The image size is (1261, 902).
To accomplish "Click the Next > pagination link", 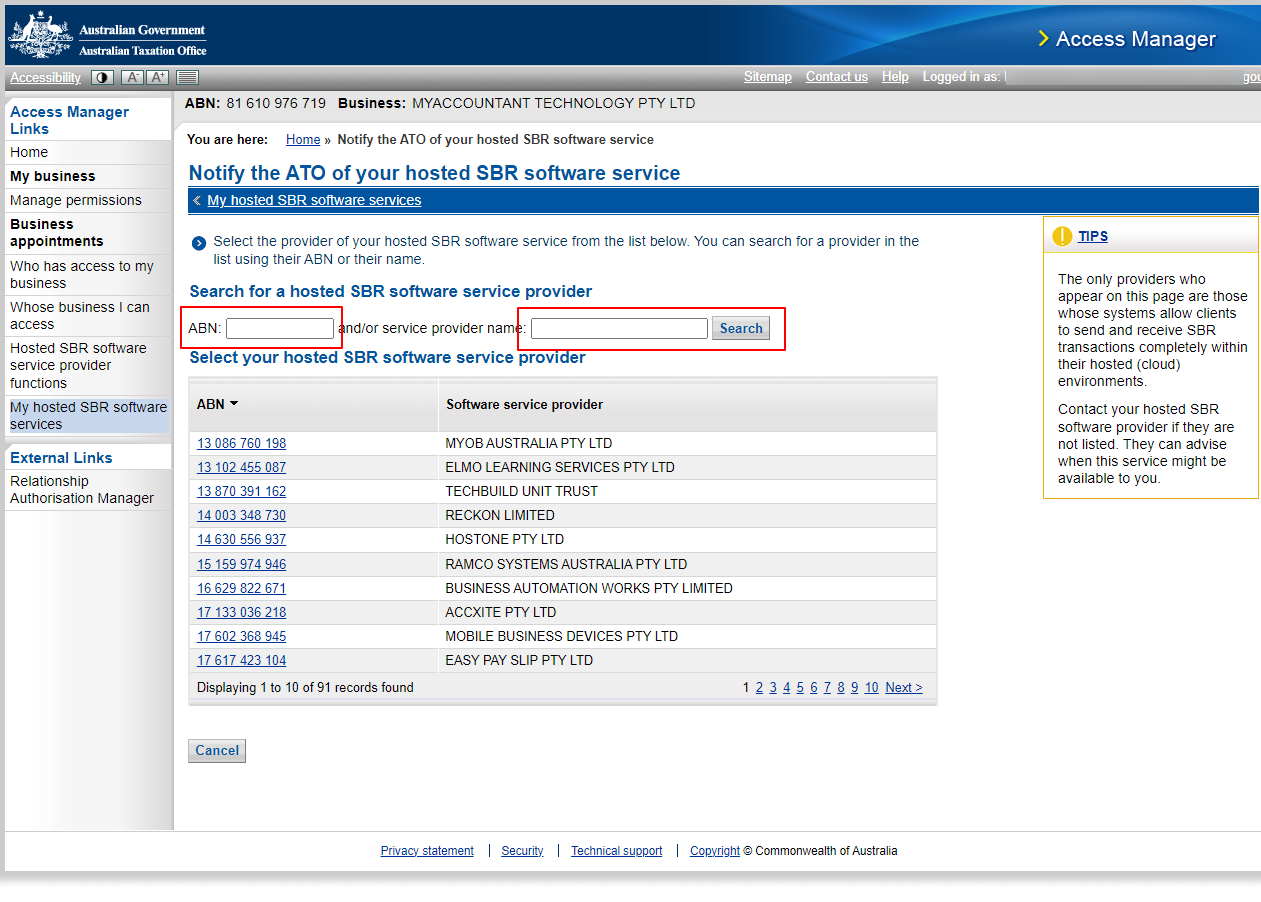I will coord(904,687).
